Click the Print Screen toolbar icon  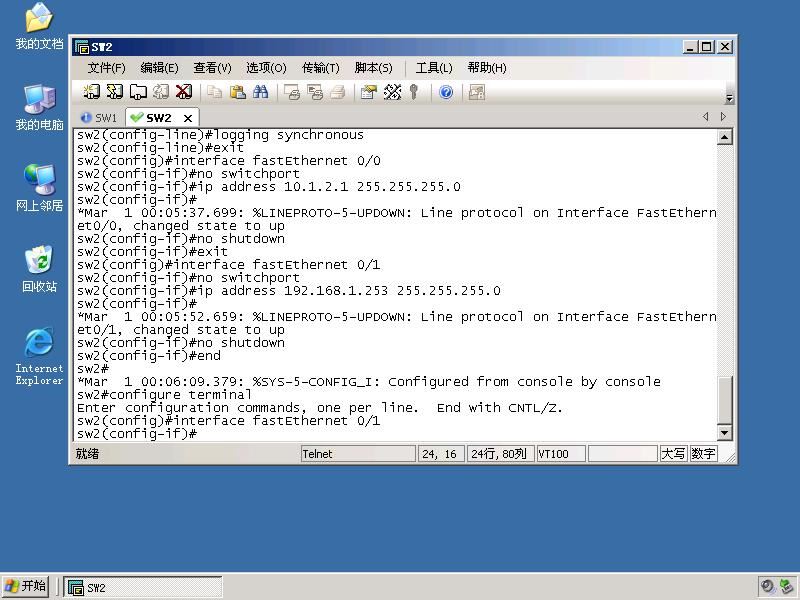(292, 92)
